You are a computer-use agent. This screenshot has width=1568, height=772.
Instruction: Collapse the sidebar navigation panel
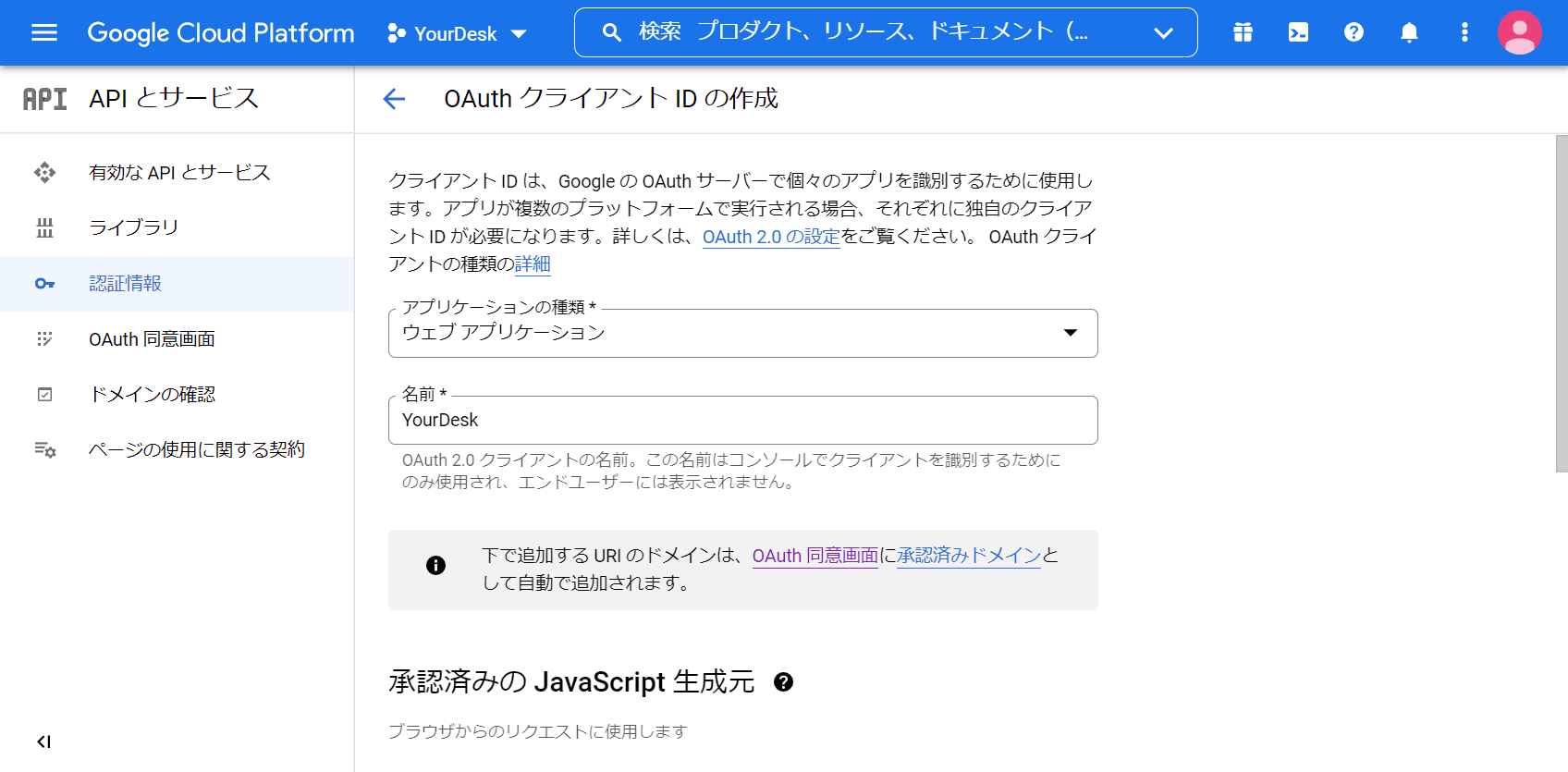(x=43, y=741)
